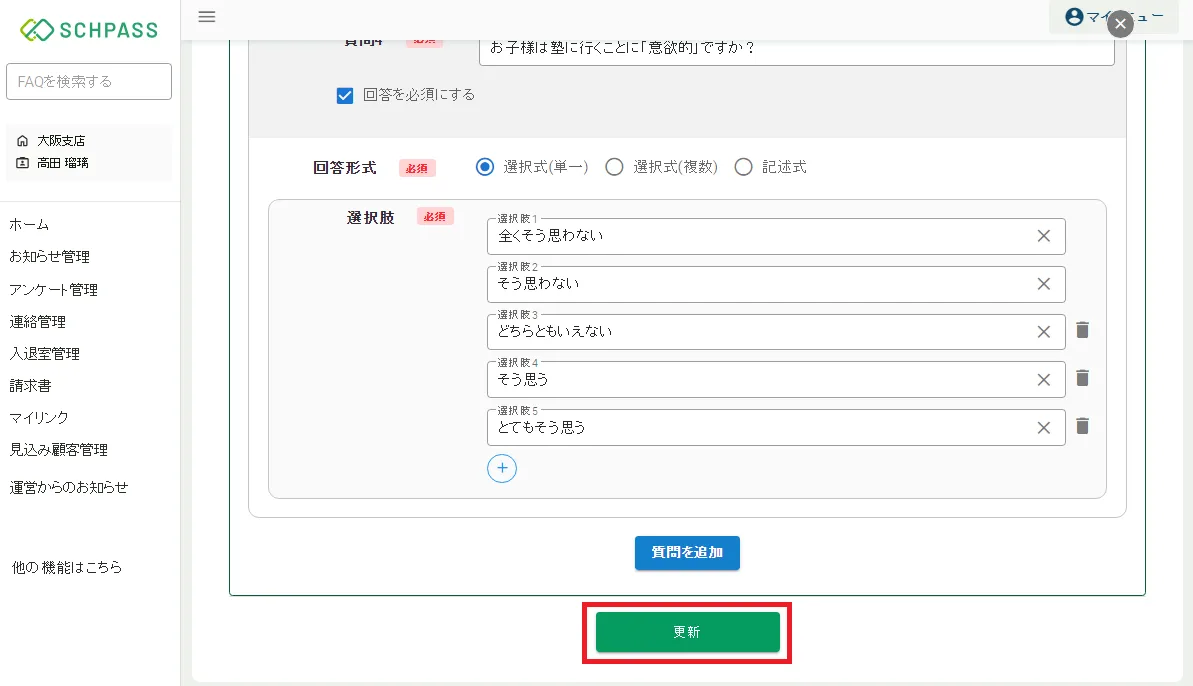1193x686 pixels.
Task: Clear the そう思う choice 4 text
Action: pos(1044,380)
